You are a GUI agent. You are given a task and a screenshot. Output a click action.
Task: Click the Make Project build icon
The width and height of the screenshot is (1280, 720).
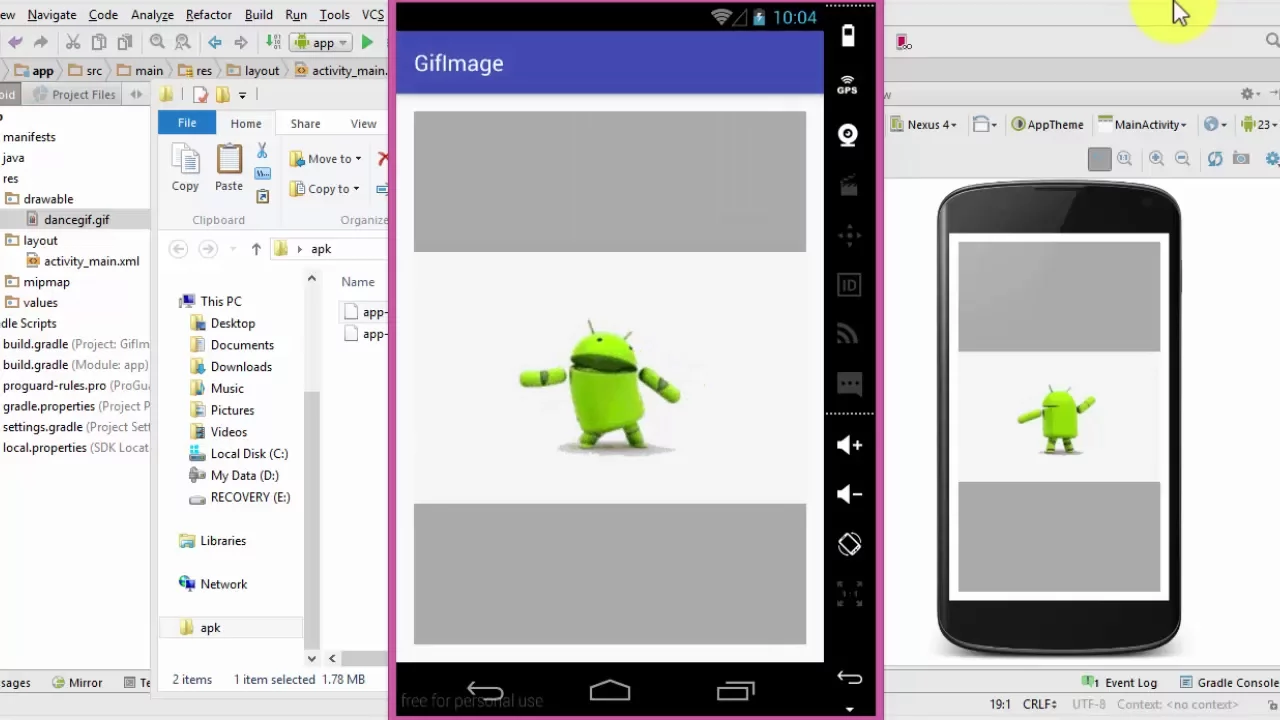pos(274,42)
